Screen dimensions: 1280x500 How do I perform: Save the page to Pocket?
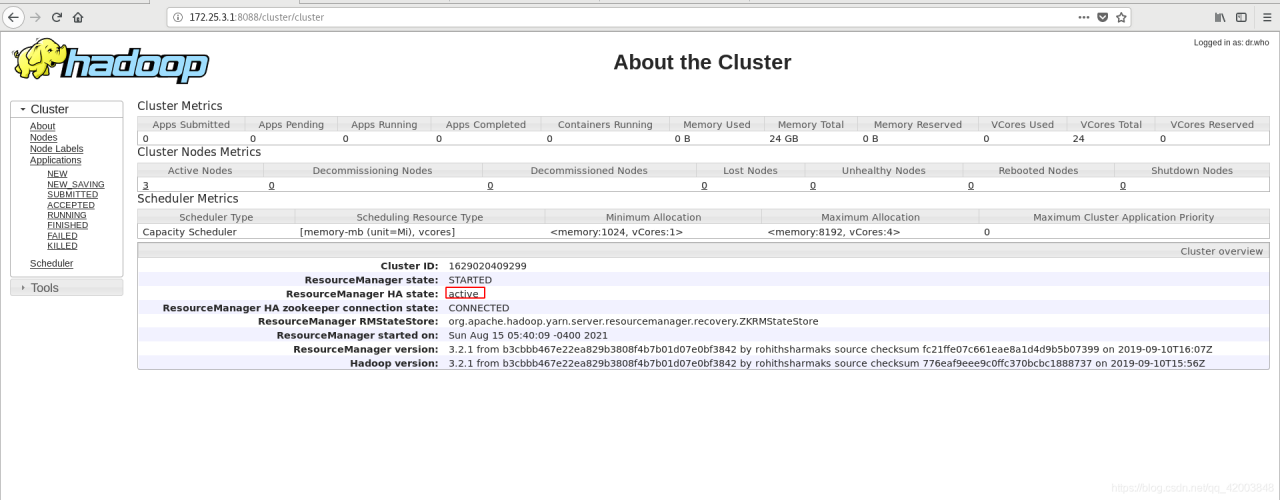[x=1103, y=17]
